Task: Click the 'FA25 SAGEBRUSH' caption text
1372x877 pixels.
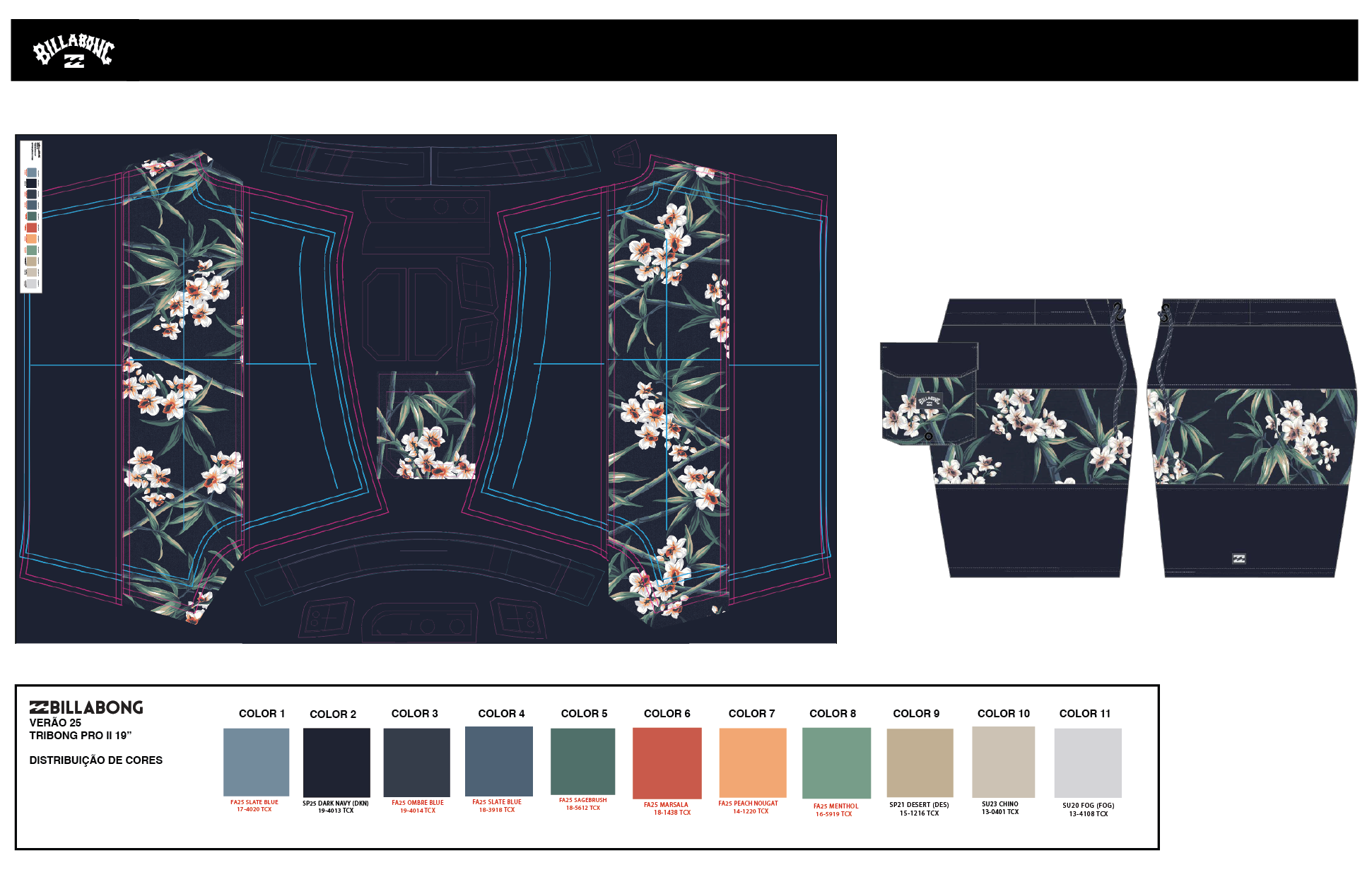Action: coord(582,801)
